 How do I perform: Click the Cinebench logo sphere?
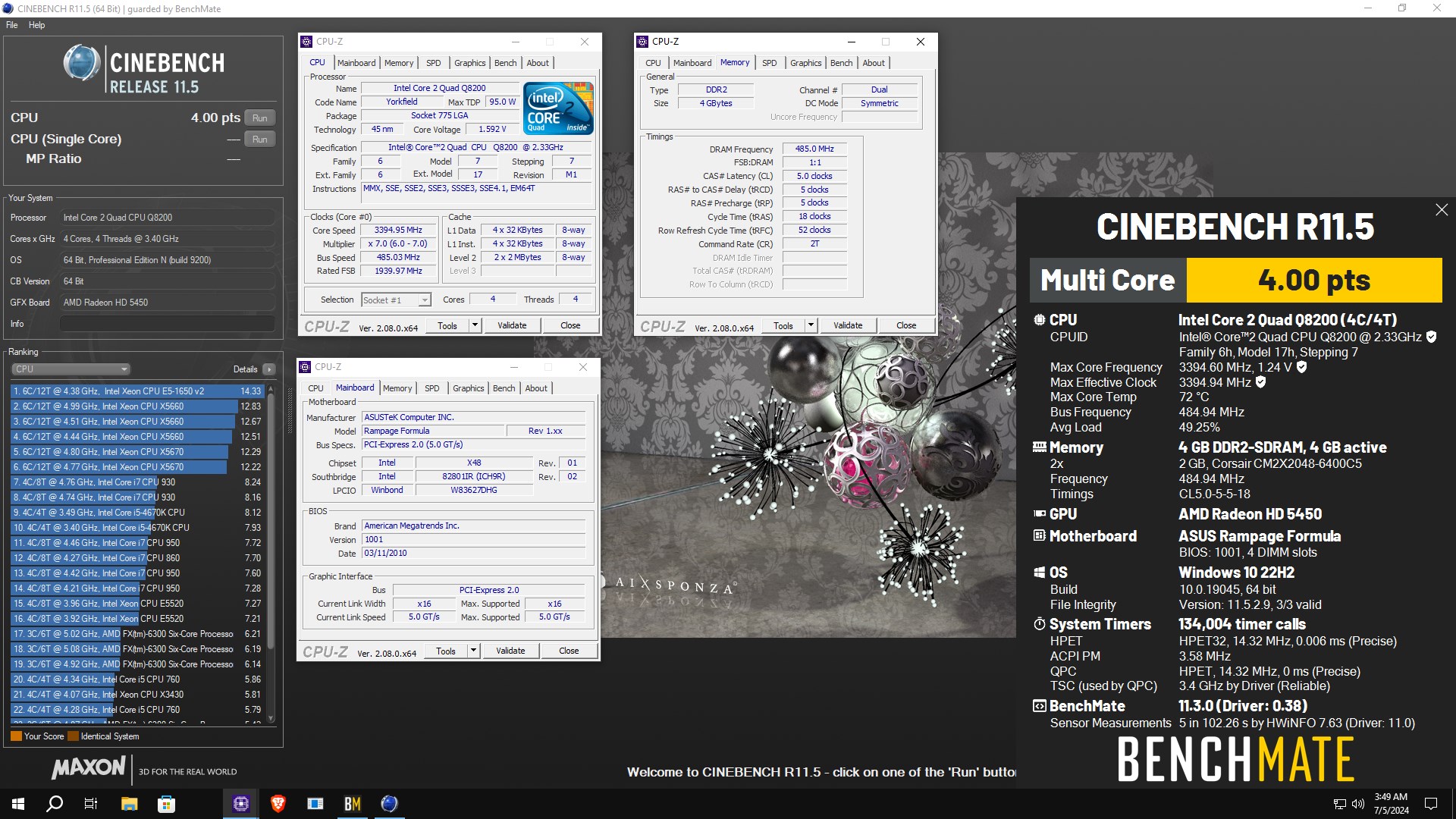click(x=82, y=63)
